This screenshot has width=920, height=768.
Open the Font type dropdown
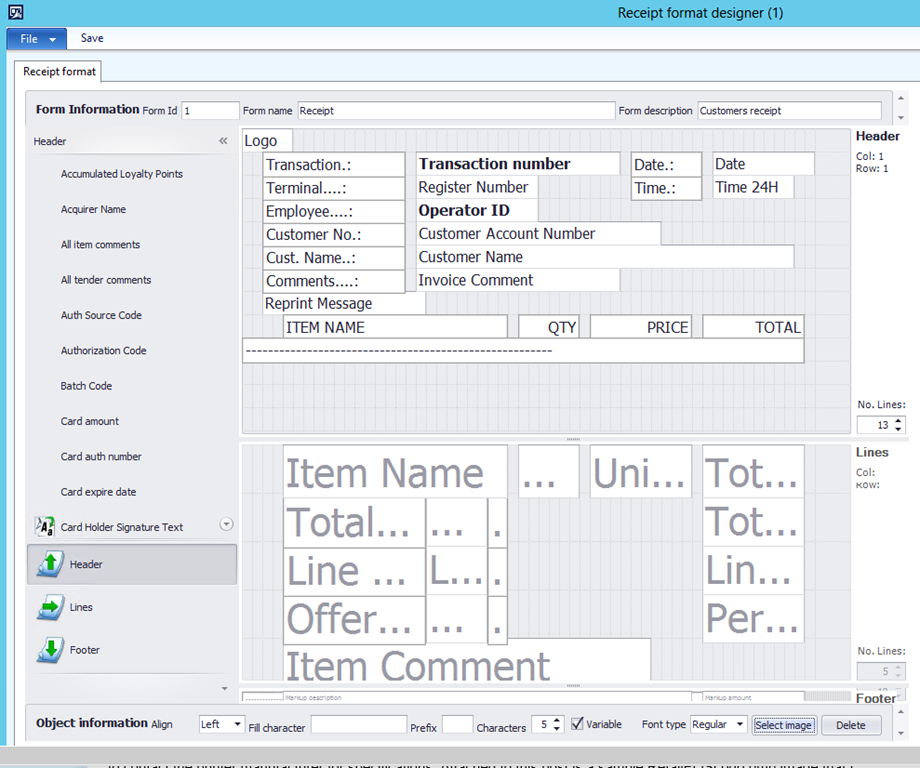(739, 724)
